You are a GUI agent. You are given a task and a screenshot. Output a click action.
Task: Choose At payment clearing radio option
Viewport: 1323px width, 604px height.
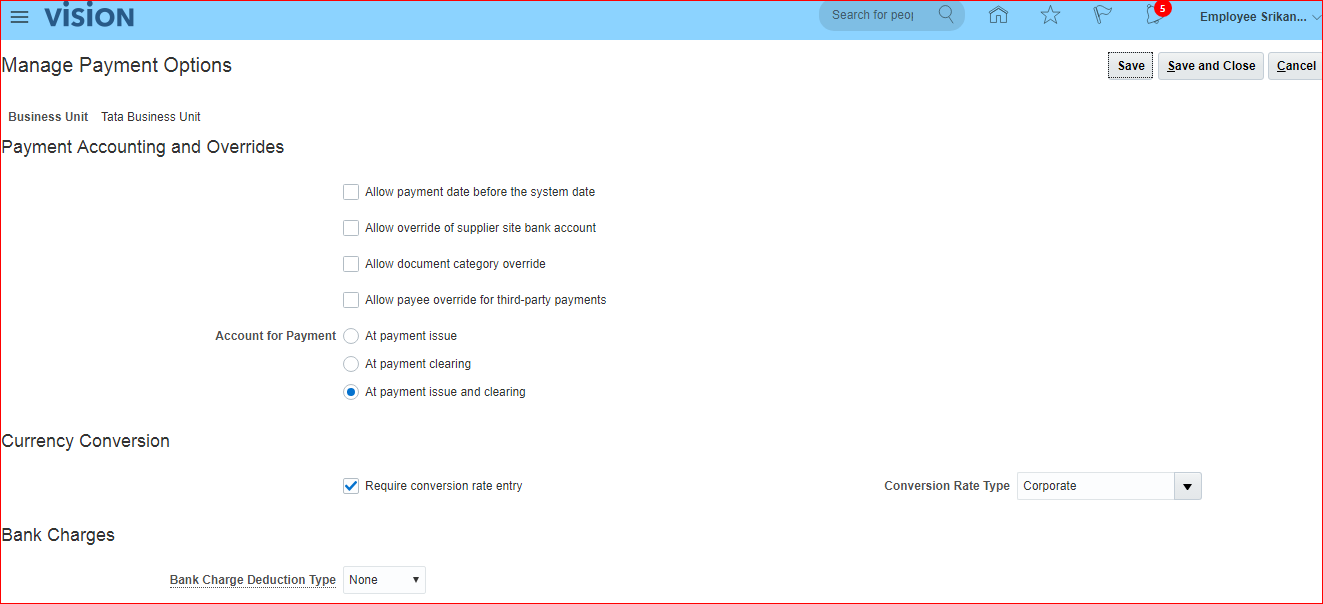[351, 364]
